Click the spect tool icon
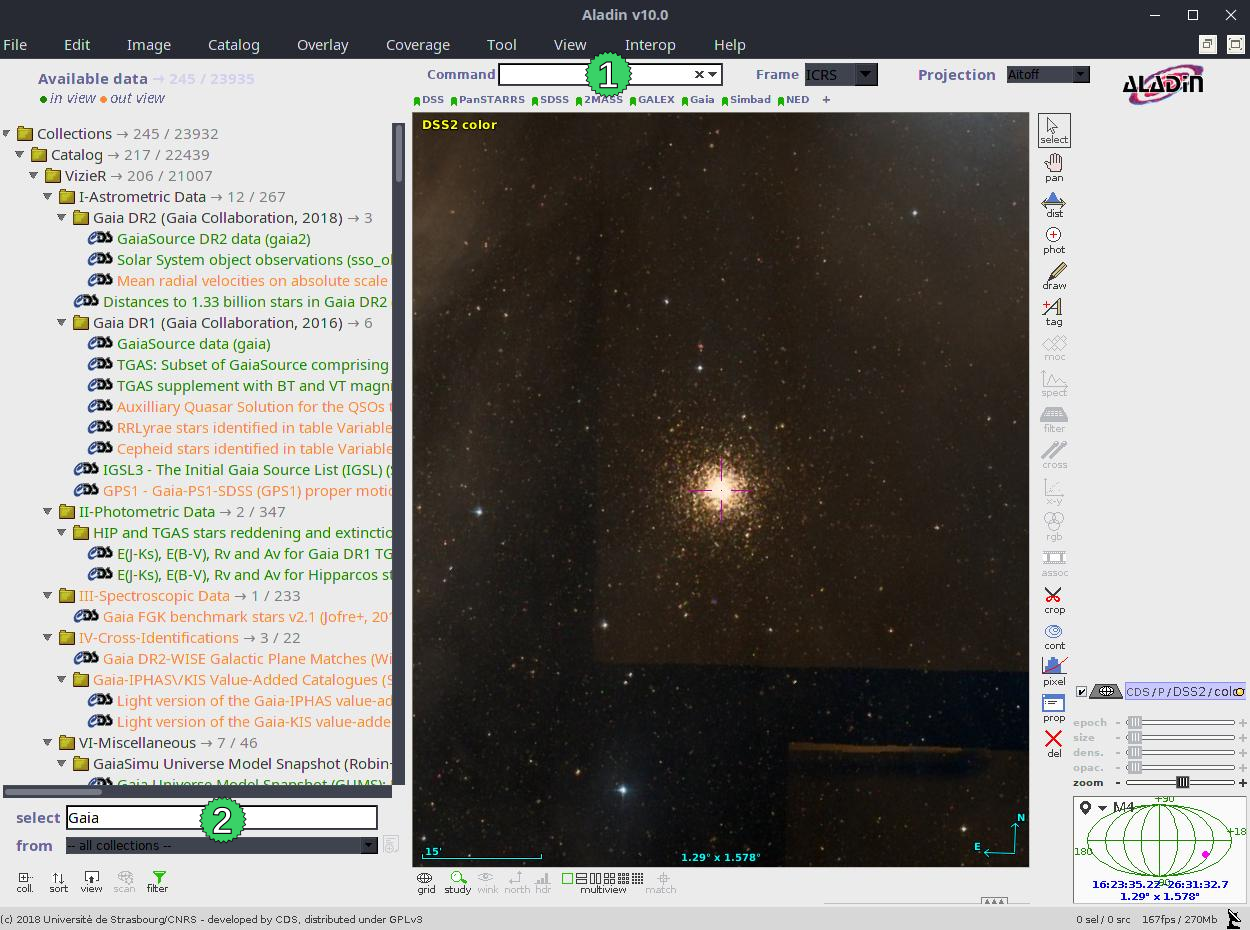 (x=1054, y=384)
